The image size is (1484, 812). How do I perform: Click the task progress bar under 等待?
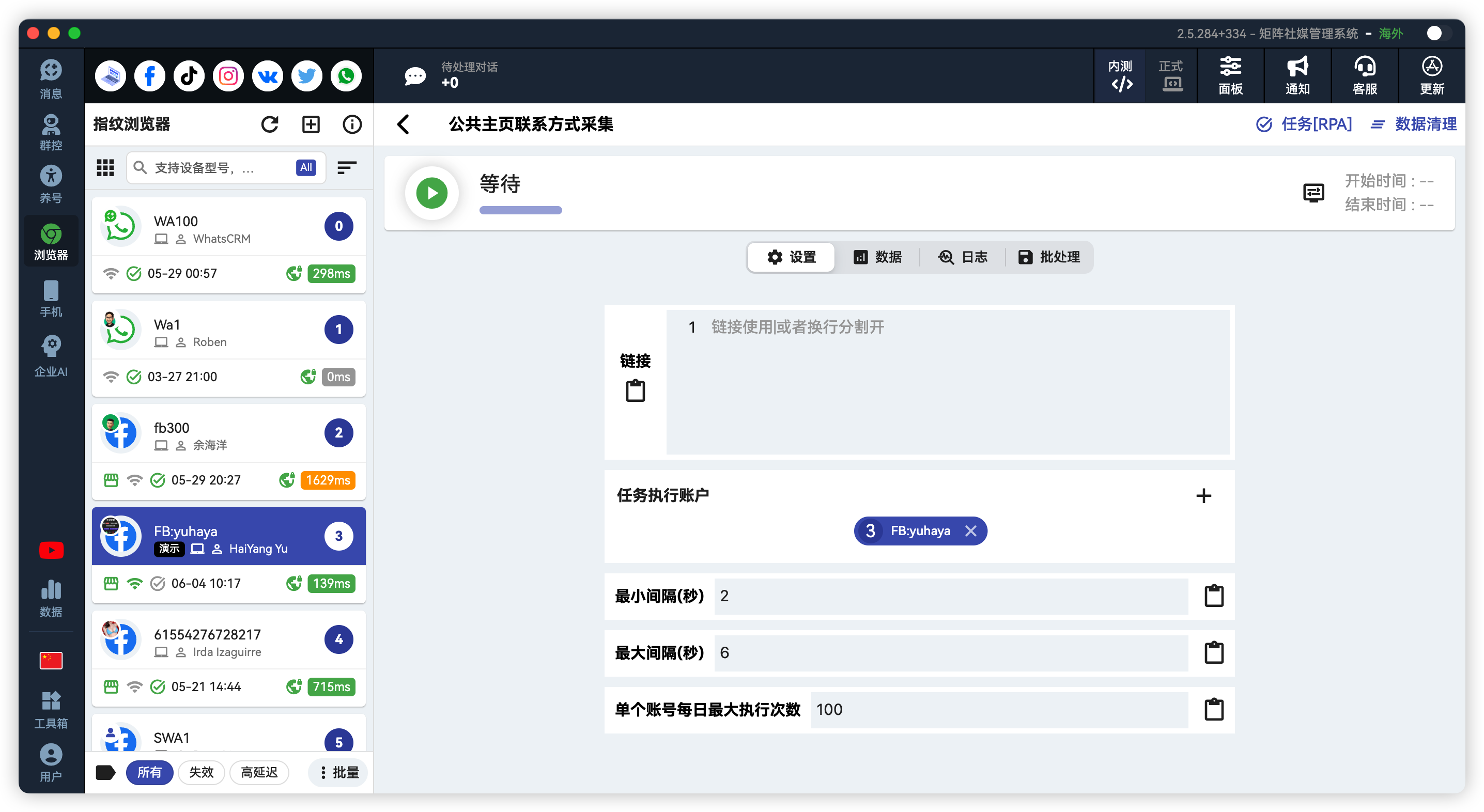pyautogui.click(x=520, y=210)
